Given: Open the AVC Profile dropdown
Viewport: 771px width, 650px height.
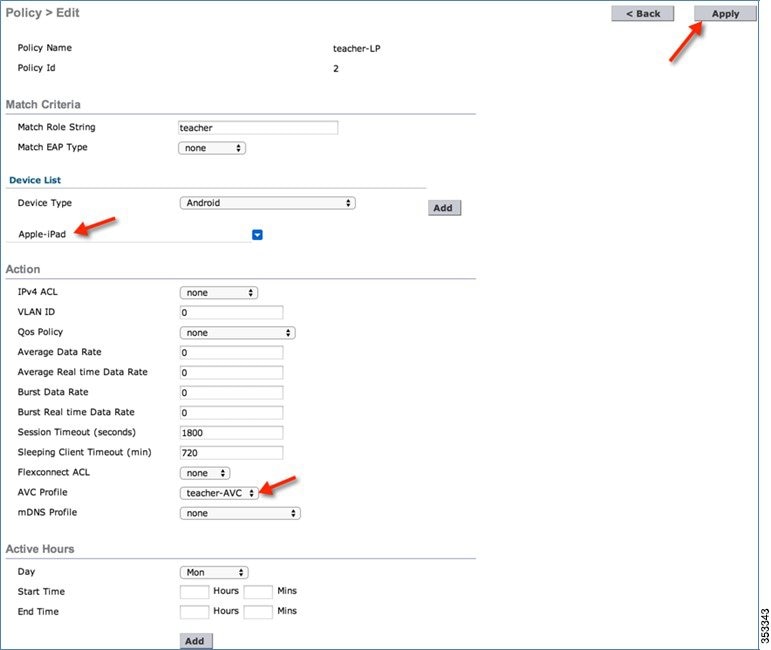Looking at the screenshot, I should point(219,493).
